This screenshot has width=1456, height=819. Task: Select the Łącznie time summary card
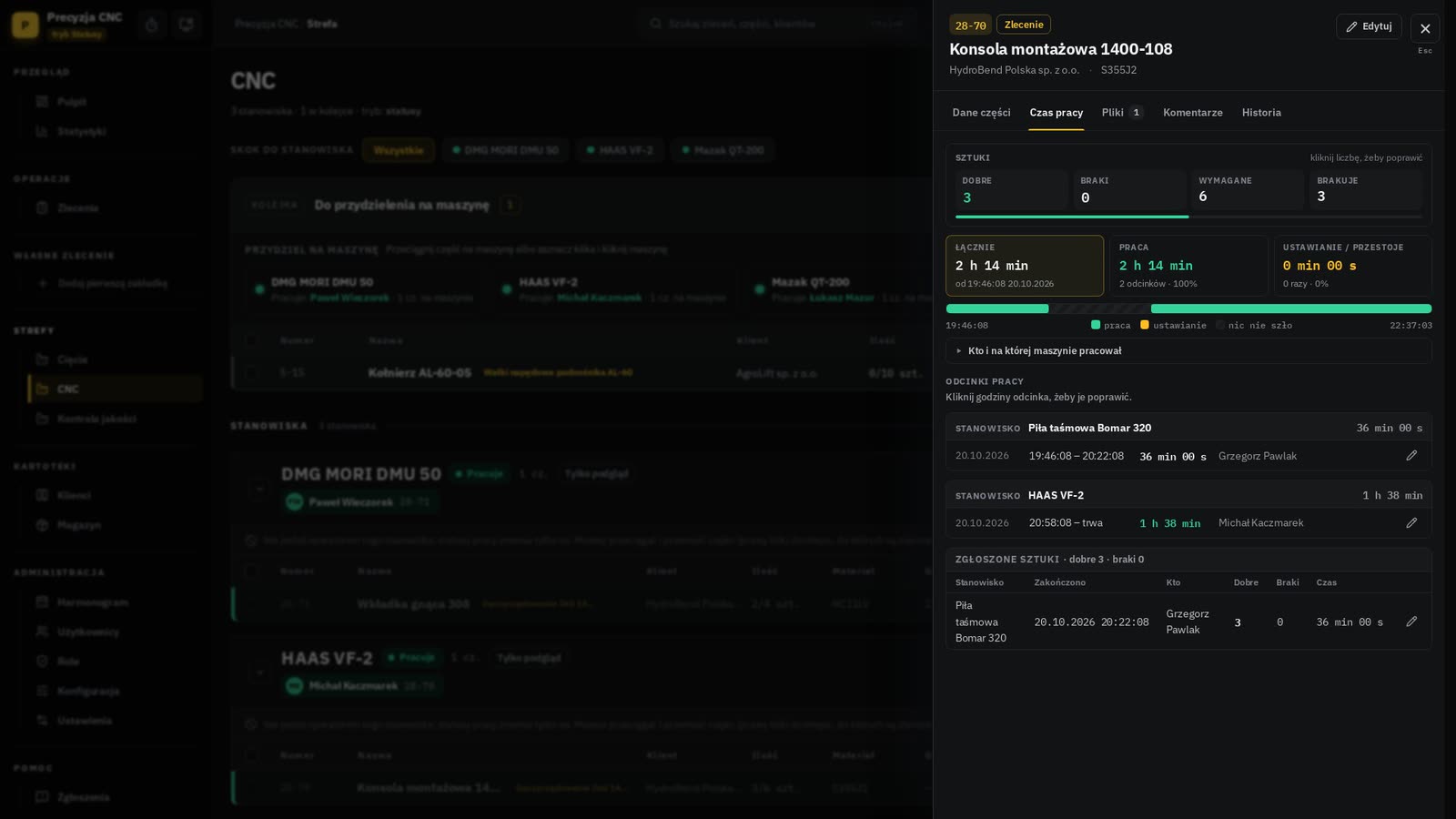point(1025,266)
